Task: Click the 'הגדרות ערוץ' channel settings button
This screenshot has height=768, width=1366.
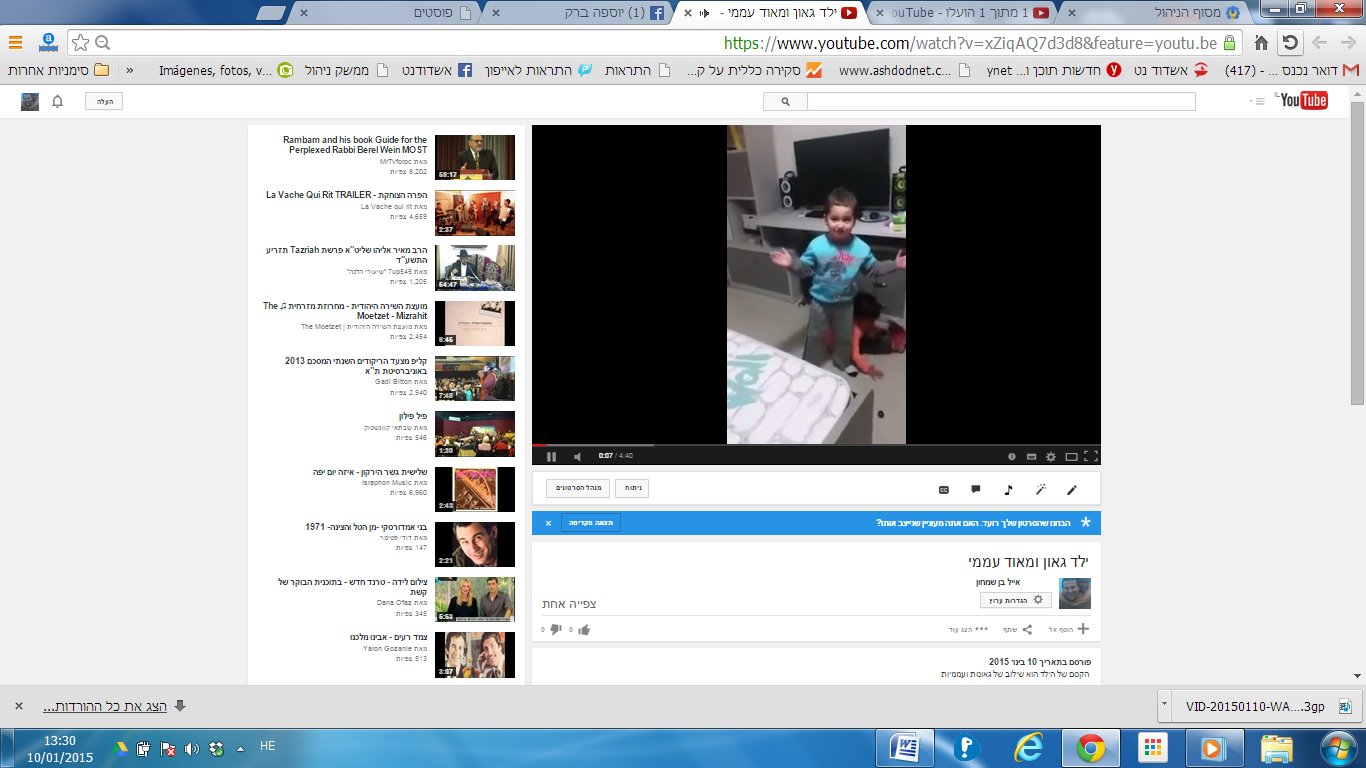Action: pos(1015,600)
